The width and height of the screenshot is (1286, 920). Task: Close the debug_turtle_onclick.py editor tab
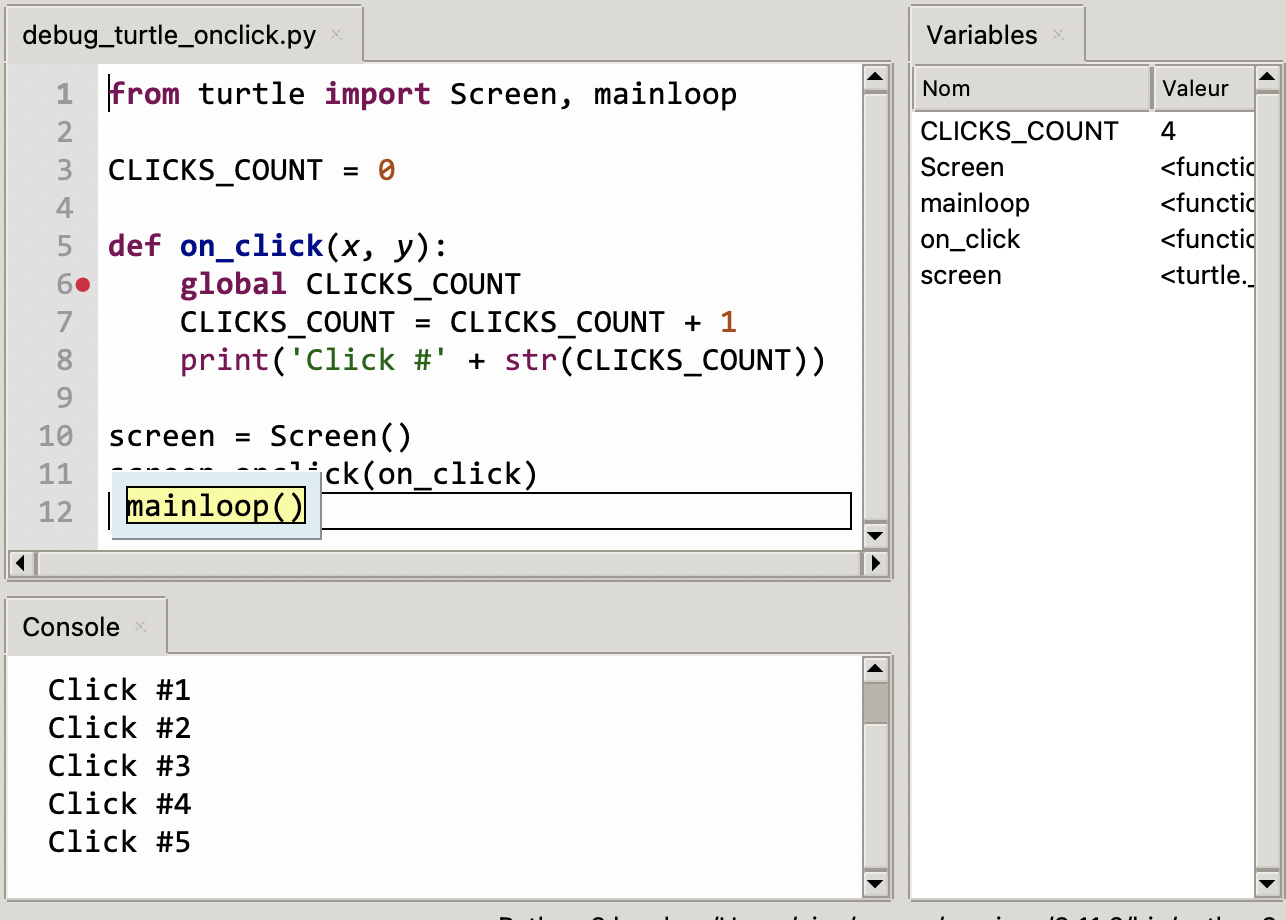tap(337, 33)
